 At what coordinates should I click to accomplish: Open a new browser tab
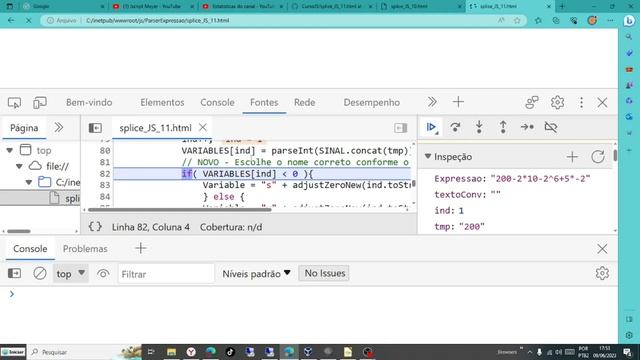[562, 7]
